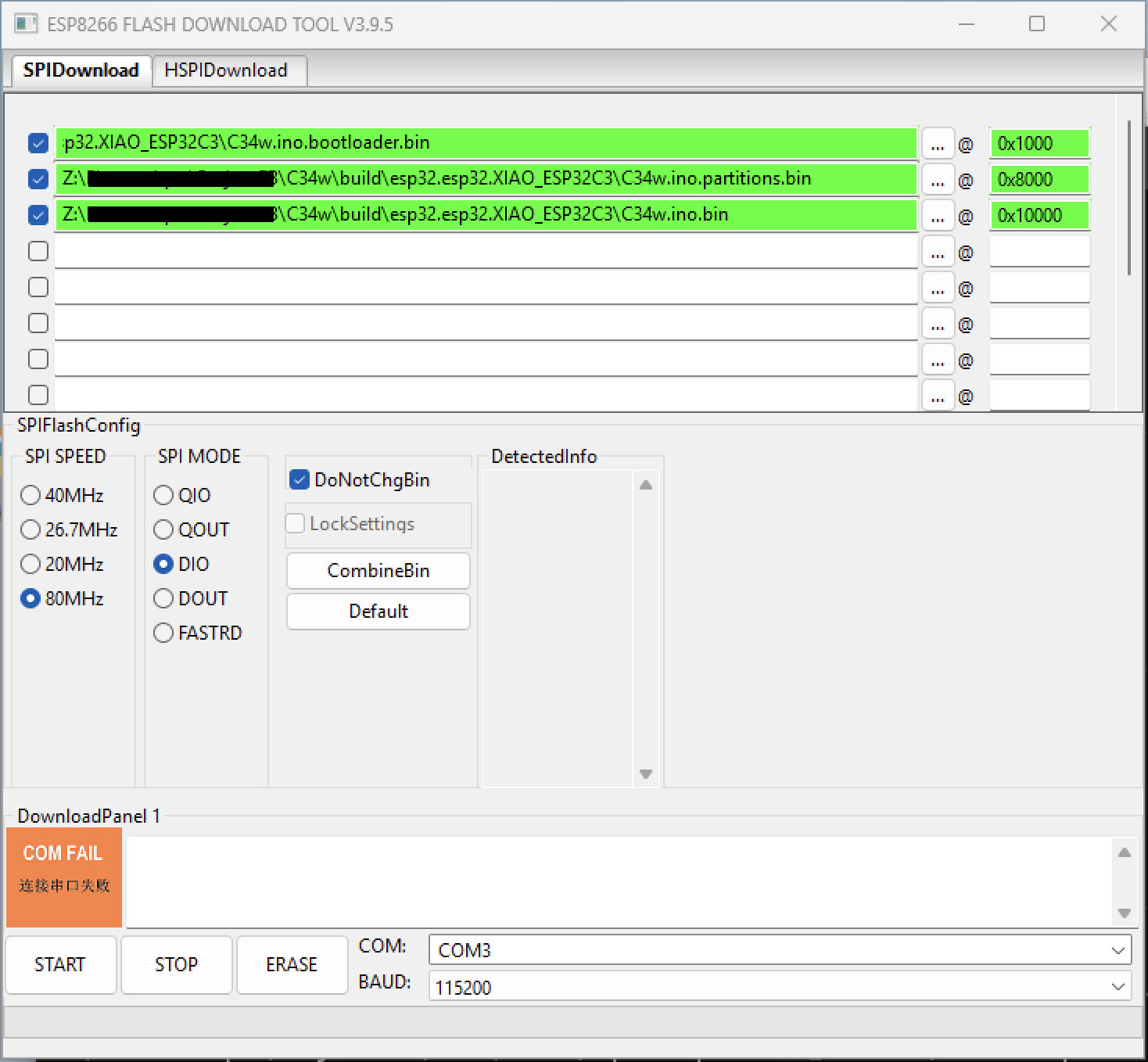The image size is (1148, 1062).
Task: Click browse button for partitions.bin row
Action: (x=937, y=180)
